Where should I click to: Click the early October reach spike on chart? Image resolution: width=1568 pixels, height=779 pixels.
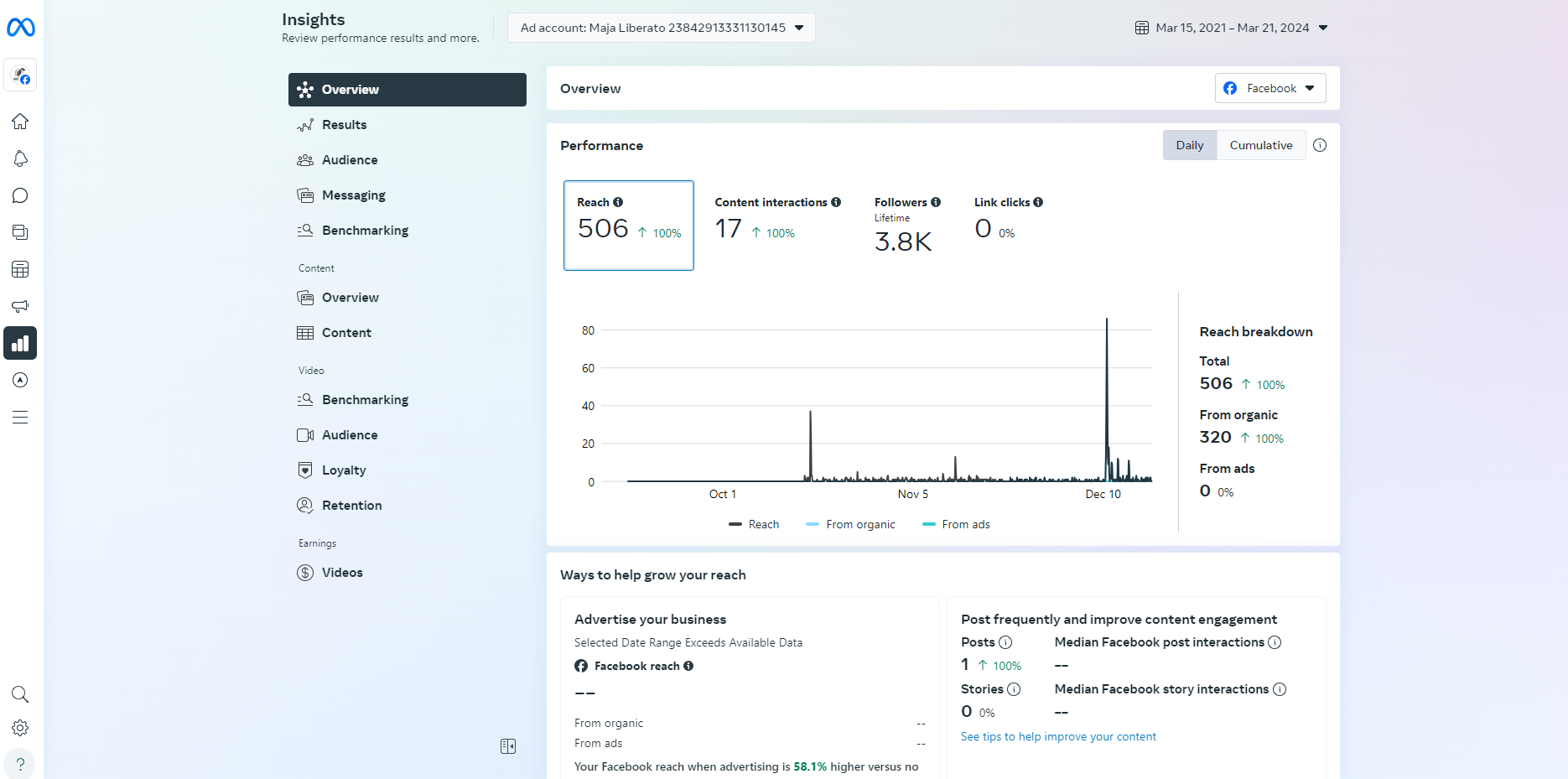click(x=810, y=444)
